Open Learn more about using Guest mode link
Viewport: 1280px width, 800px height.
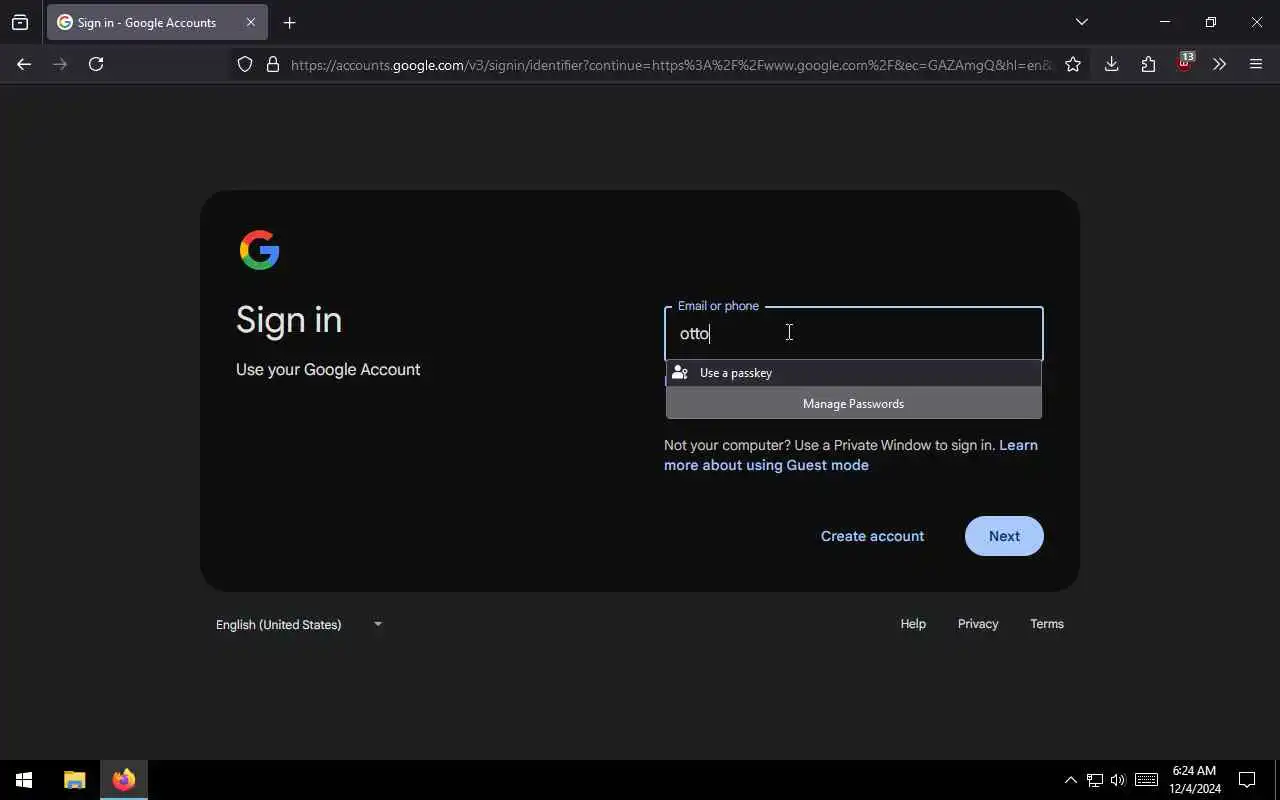pos(851,455)
